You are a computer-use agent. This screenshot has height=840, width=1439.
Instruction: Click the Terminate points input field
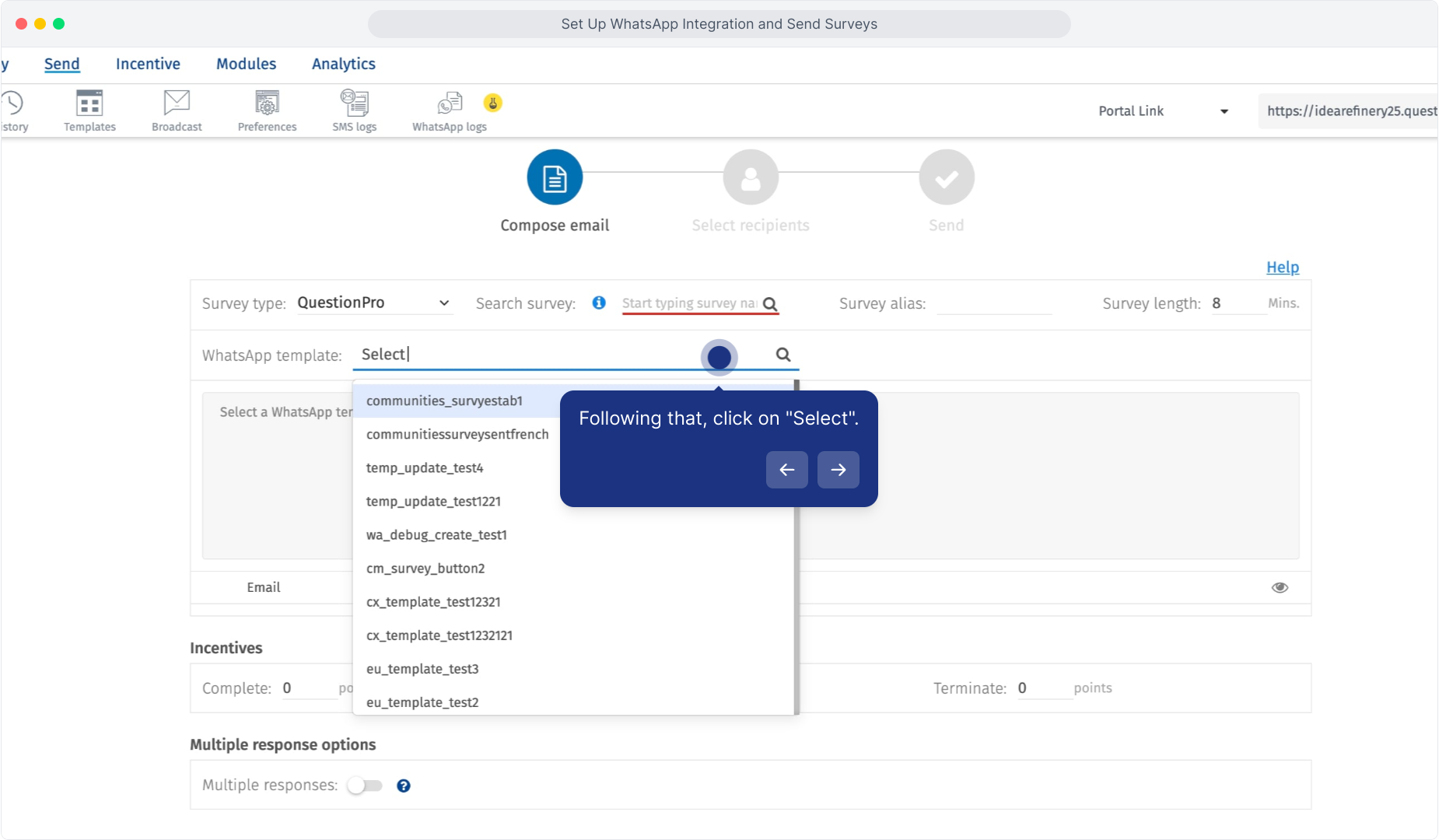point(1044,688)
